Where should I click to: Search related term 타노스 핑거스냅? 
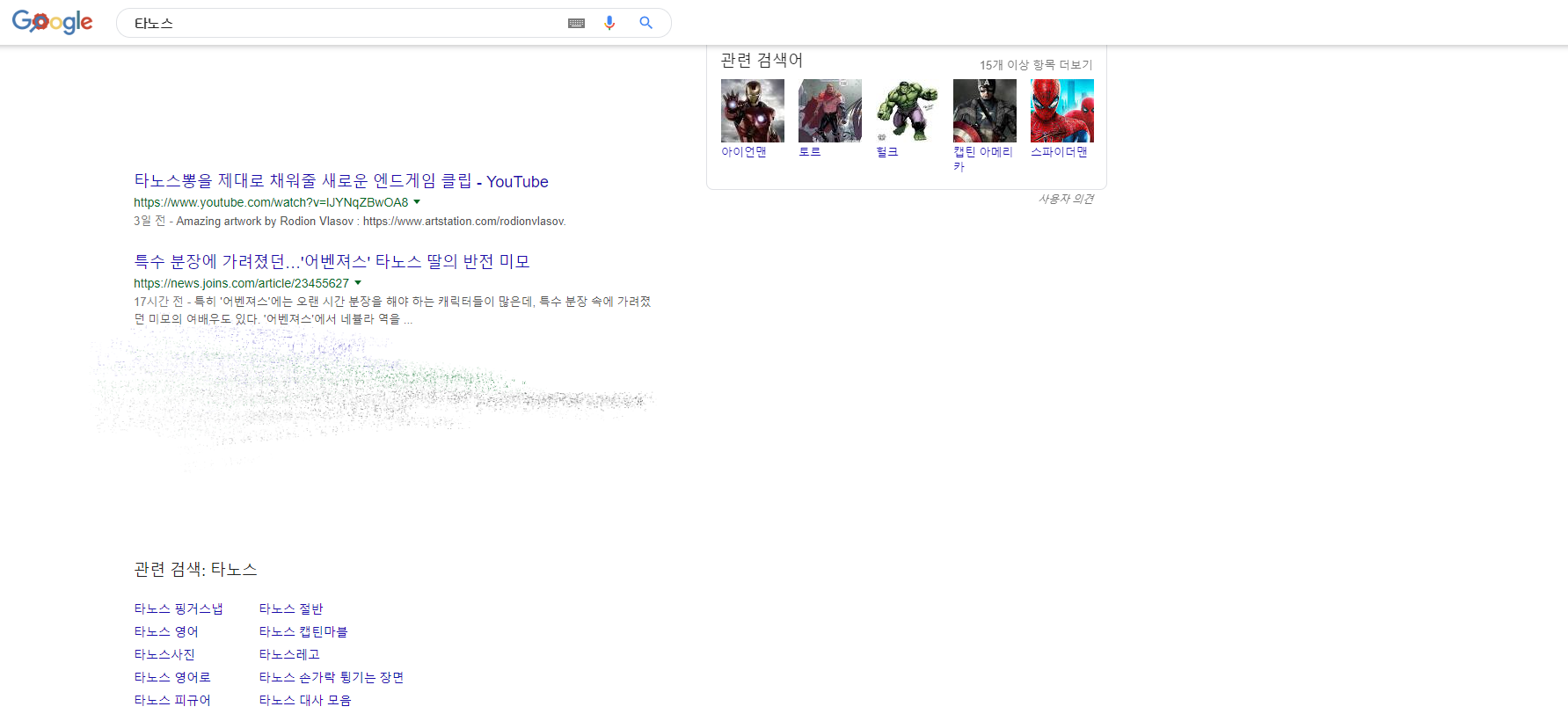pyautogui.click(x=179, y=608)
